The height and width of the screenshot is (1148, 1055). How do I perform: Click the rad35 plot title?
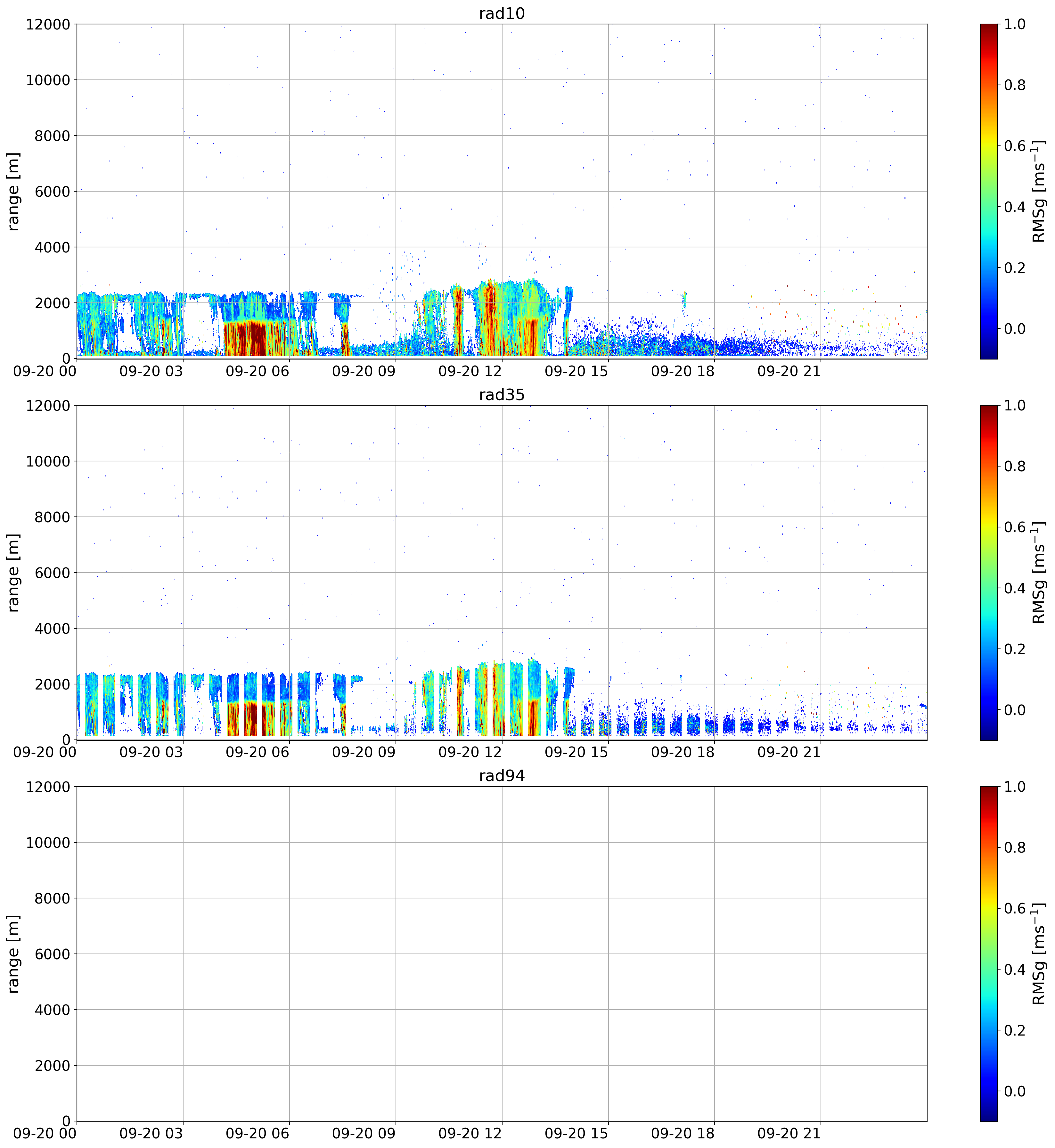(501, 395)
